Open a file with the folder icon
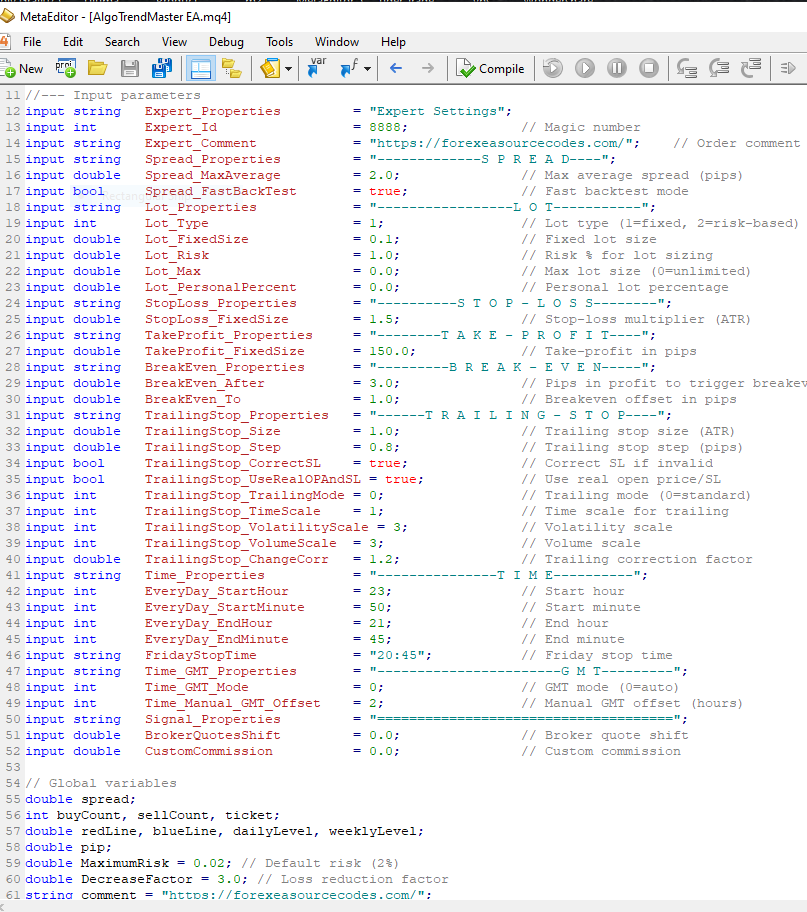 (x=97, y=69)
